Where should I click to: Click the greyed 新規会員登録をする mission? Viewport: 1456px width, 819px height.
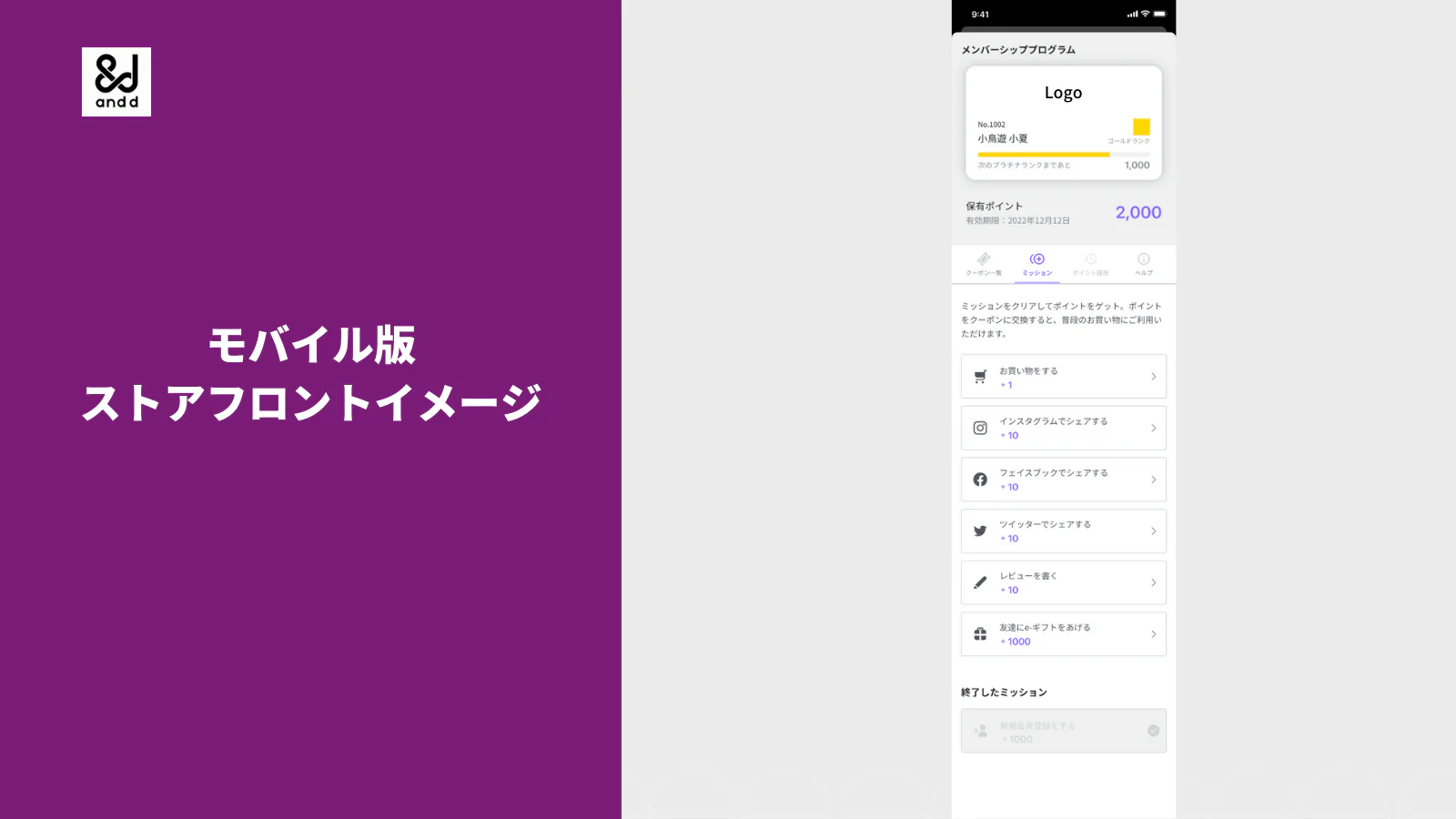1064,731
